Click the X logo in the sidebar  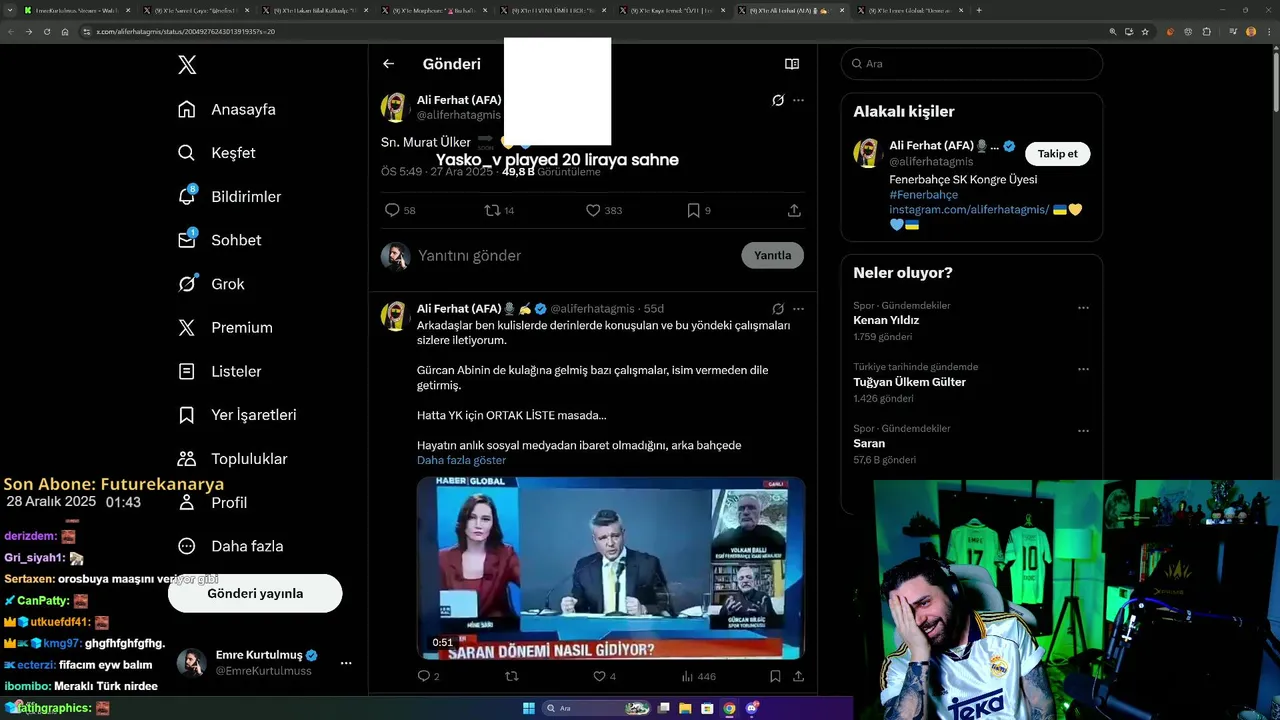187,65
